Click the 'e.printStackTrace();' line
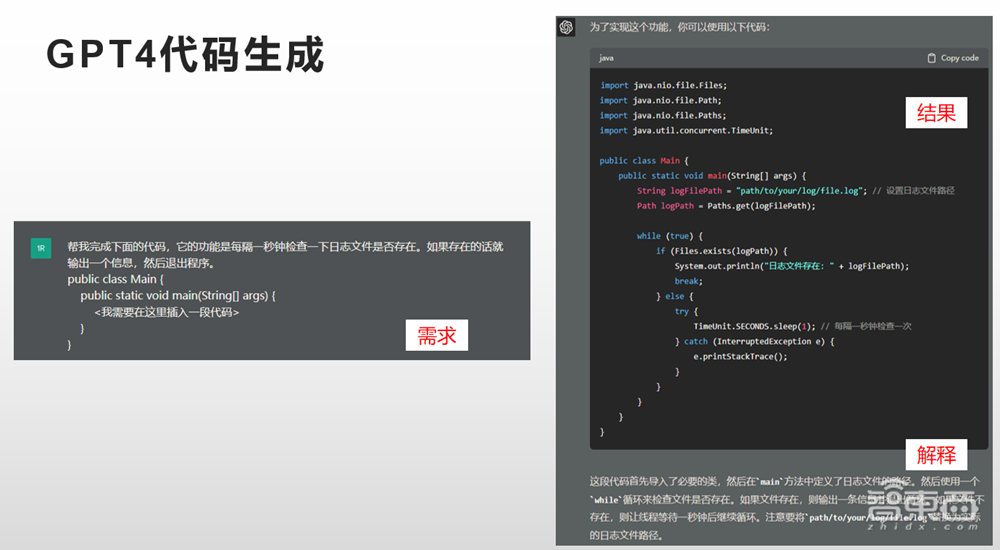 coord(740,357)
